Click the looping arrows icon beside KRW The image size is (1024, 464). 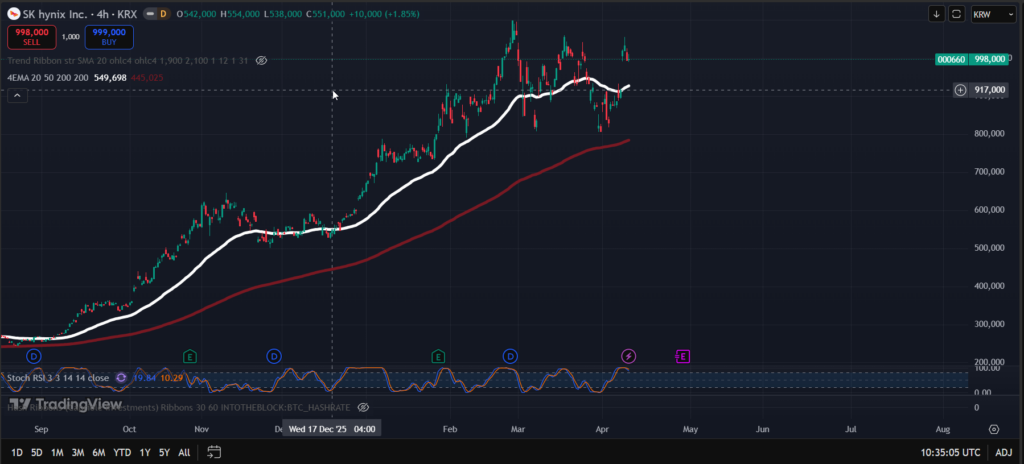click(956, 14)
